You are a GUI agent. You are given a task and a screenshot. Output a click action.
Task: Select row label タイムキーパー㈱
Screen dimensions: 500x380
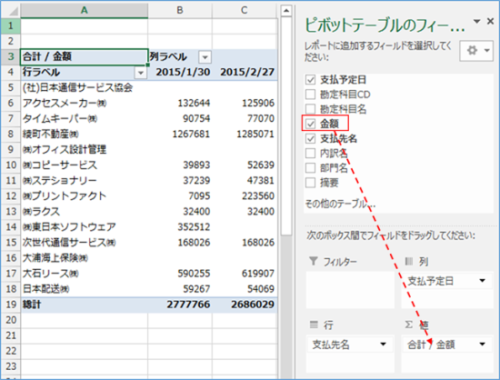pos(84,119)
